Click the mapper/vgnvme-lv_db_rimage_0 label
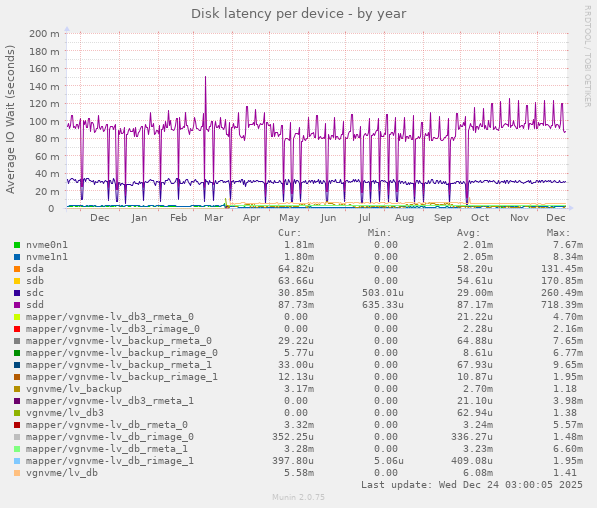 110,437
